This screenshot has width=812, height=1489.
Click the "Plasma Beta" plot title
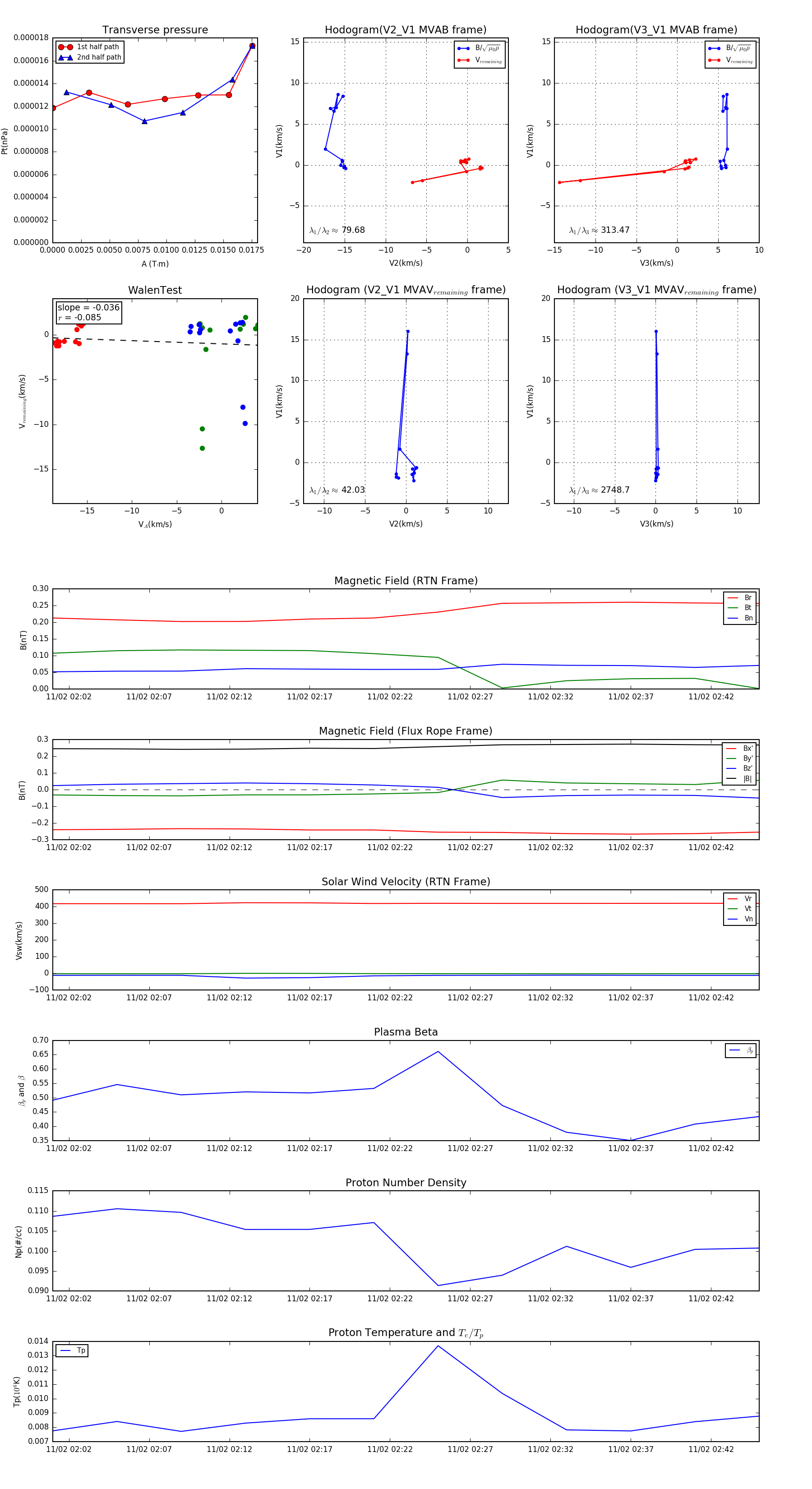coord(406,1032)
